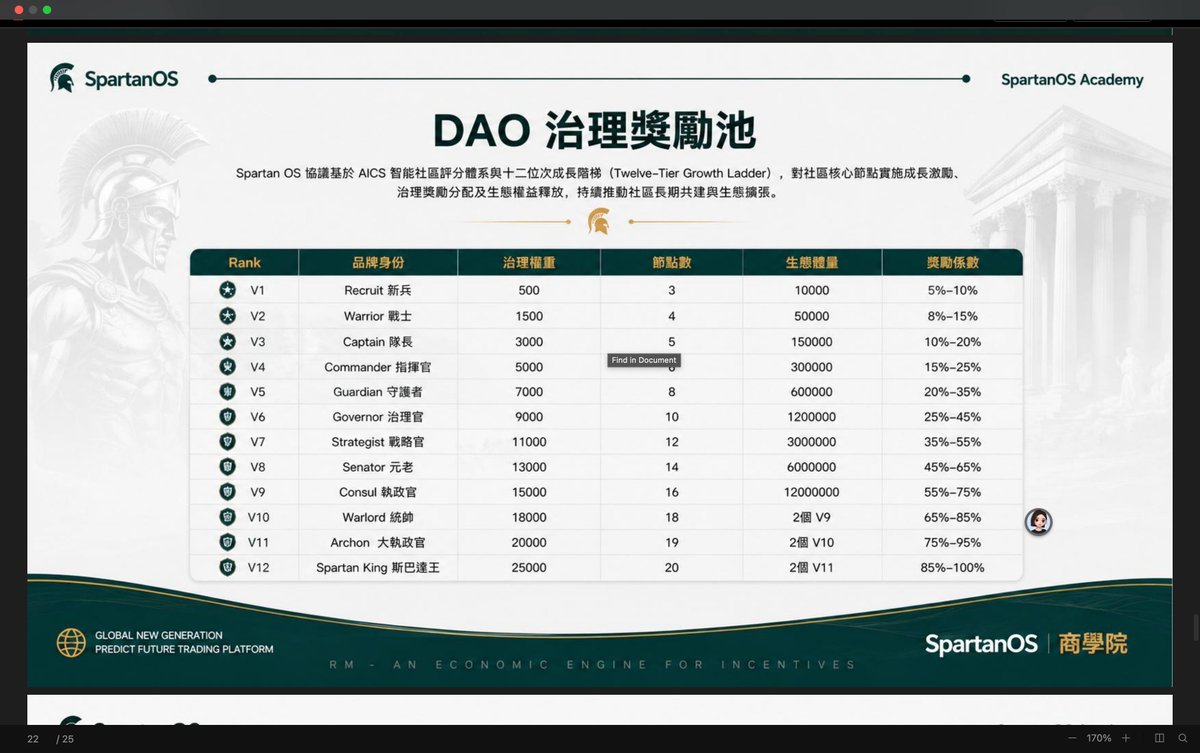Viewport: 1200px width, 753px height.
Task: Click the Captain 隊長 cell
Action: (378, 341)
